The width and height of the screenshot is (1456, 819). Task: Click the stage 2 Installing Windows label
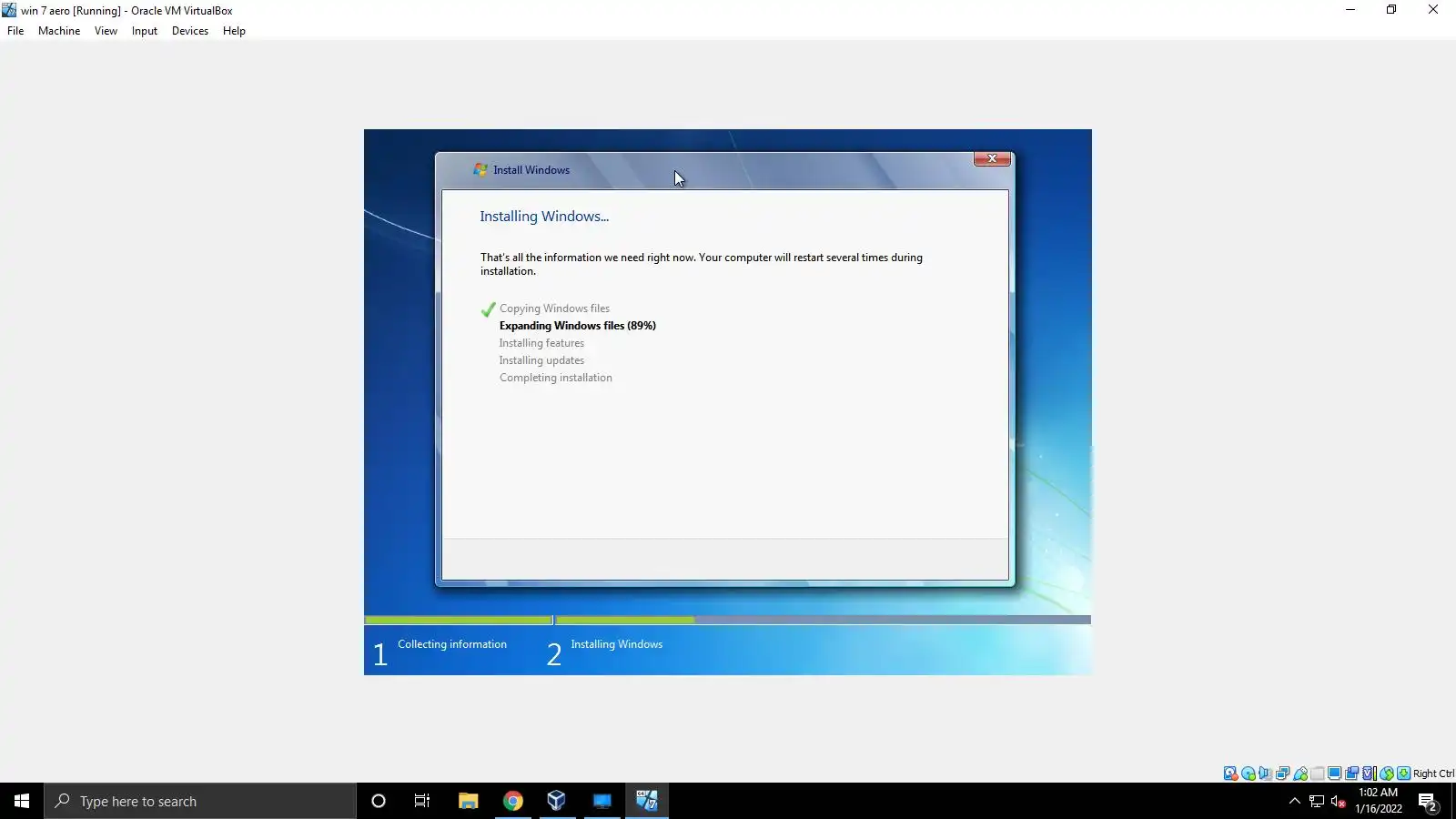click(x=616, y=644)
